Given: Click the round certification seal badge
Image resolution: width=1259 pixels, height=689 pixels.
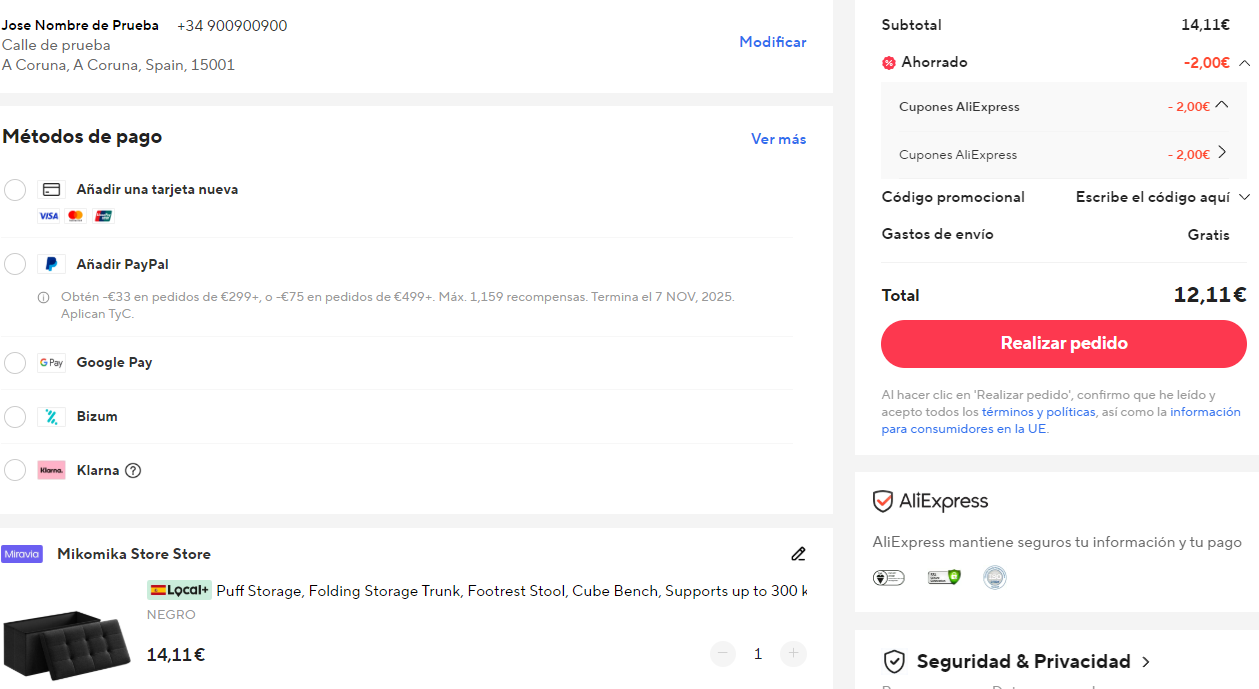Looking at the screenshot, I should [x=994, y=577].
